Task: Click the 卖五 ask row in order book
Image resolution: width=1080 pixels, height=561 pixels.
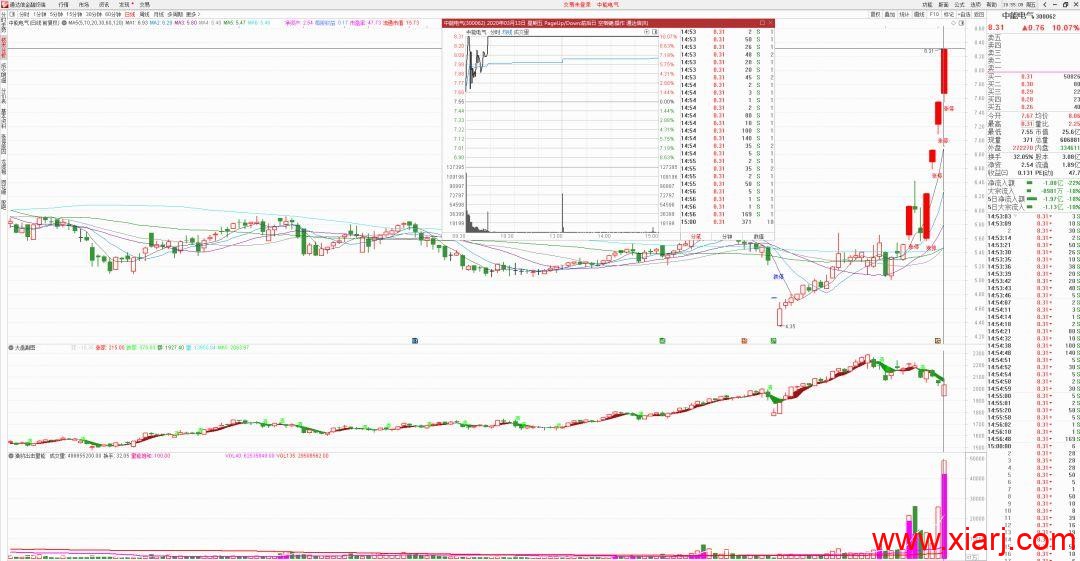Action: click(1033, 38)
